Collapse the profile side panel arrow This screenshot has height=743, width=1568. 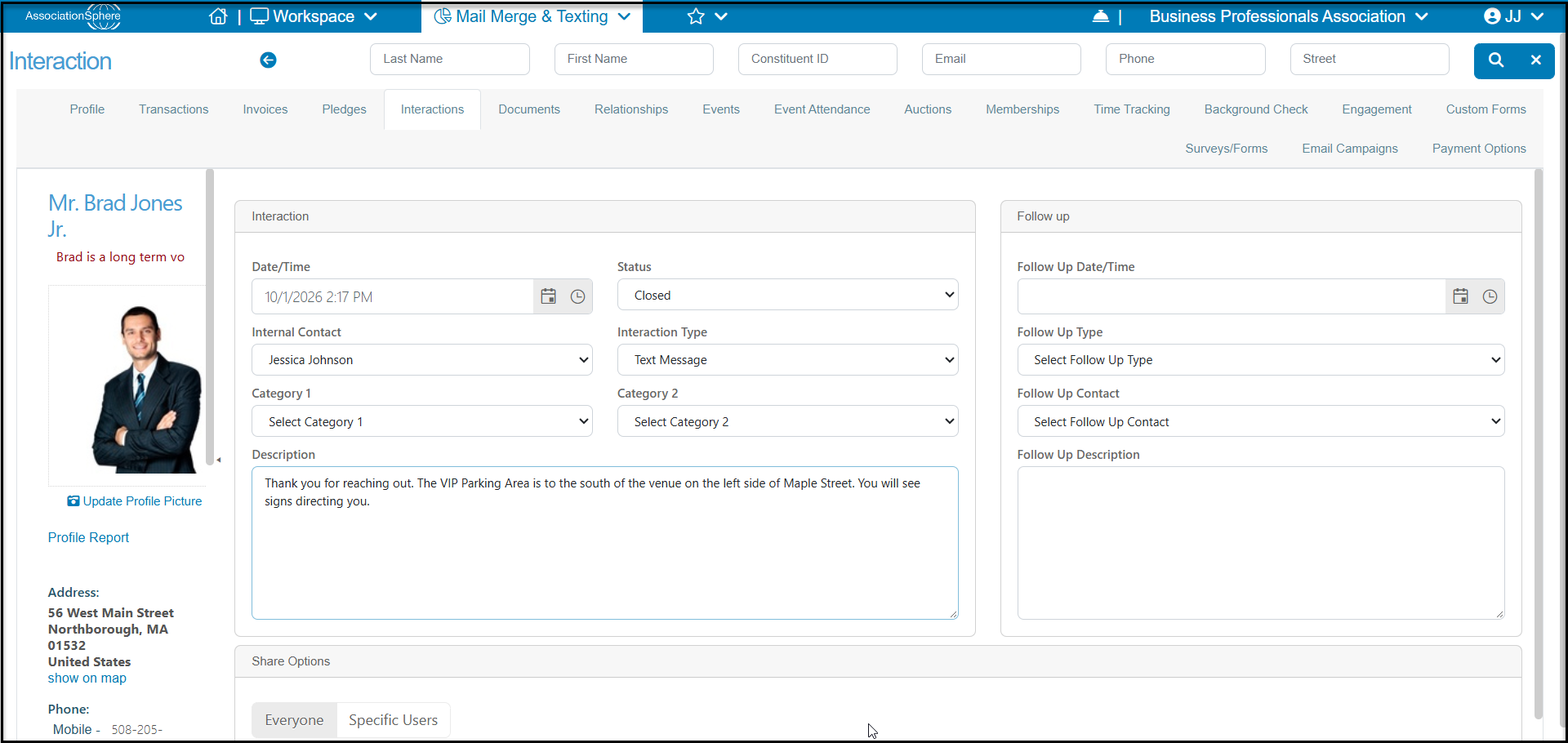[219, 460]
